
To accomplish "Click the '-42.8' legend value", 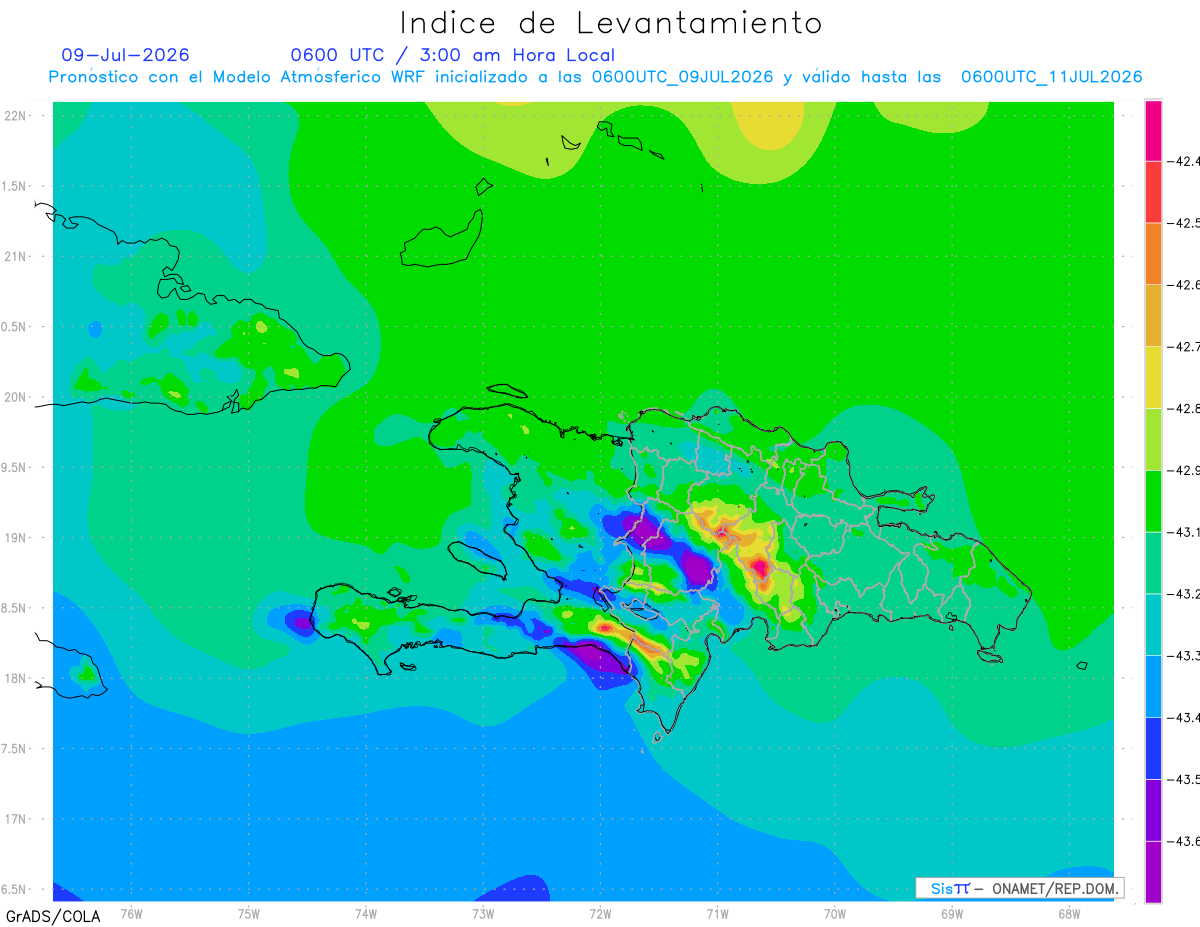I will pyautogui.click(x=1185, y=409).
